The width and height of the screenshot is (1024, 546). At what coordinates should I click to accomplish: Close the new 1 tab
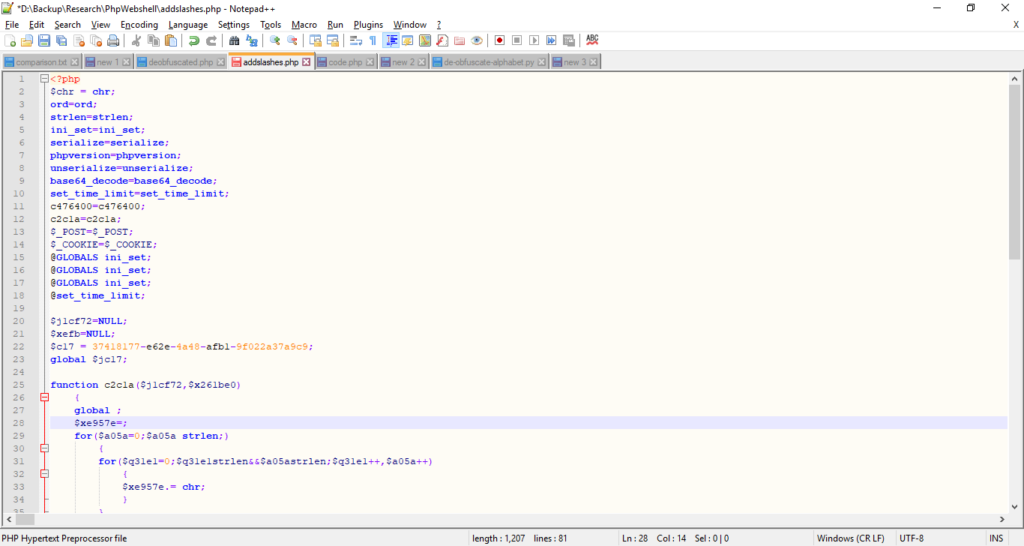126,62
